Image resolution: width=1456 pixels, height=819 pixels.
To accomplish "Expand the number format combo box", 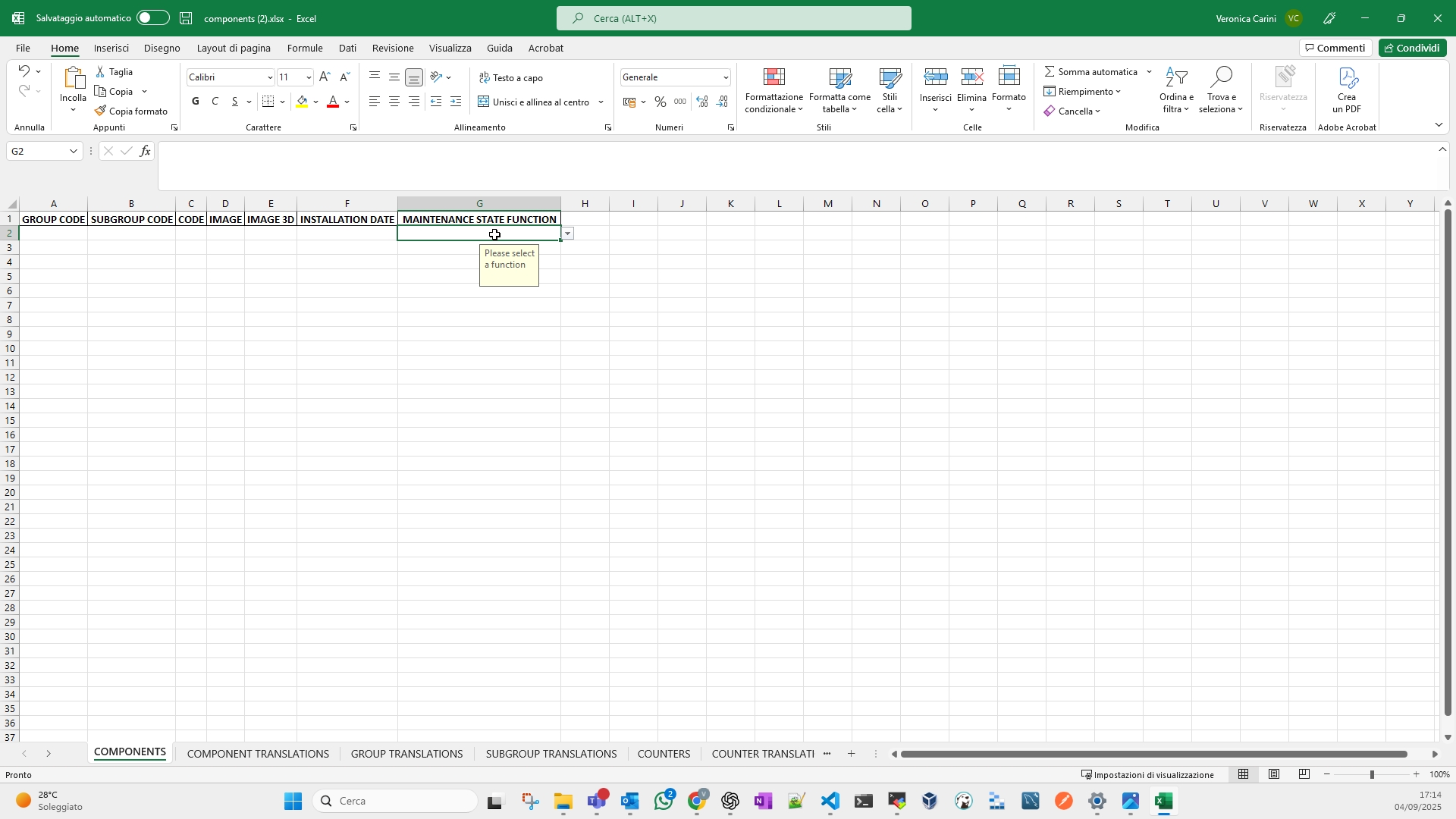I will click(726, 78).
